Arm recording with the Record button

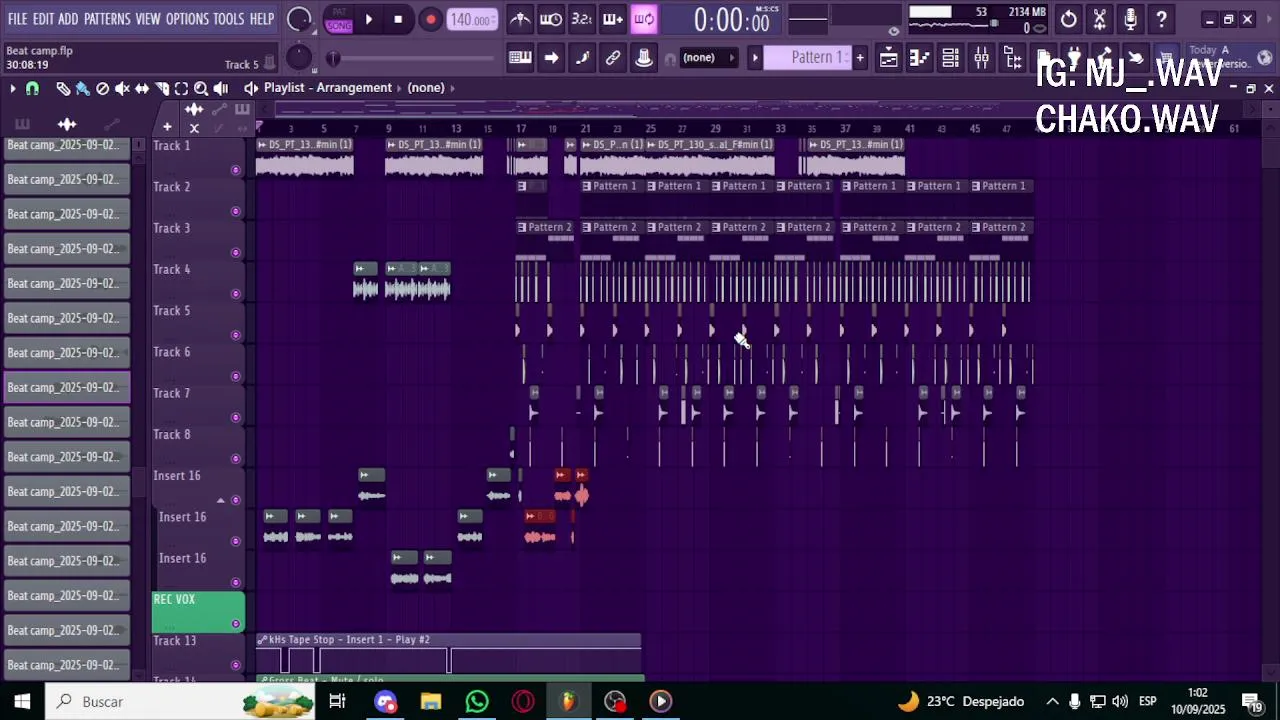430,19
